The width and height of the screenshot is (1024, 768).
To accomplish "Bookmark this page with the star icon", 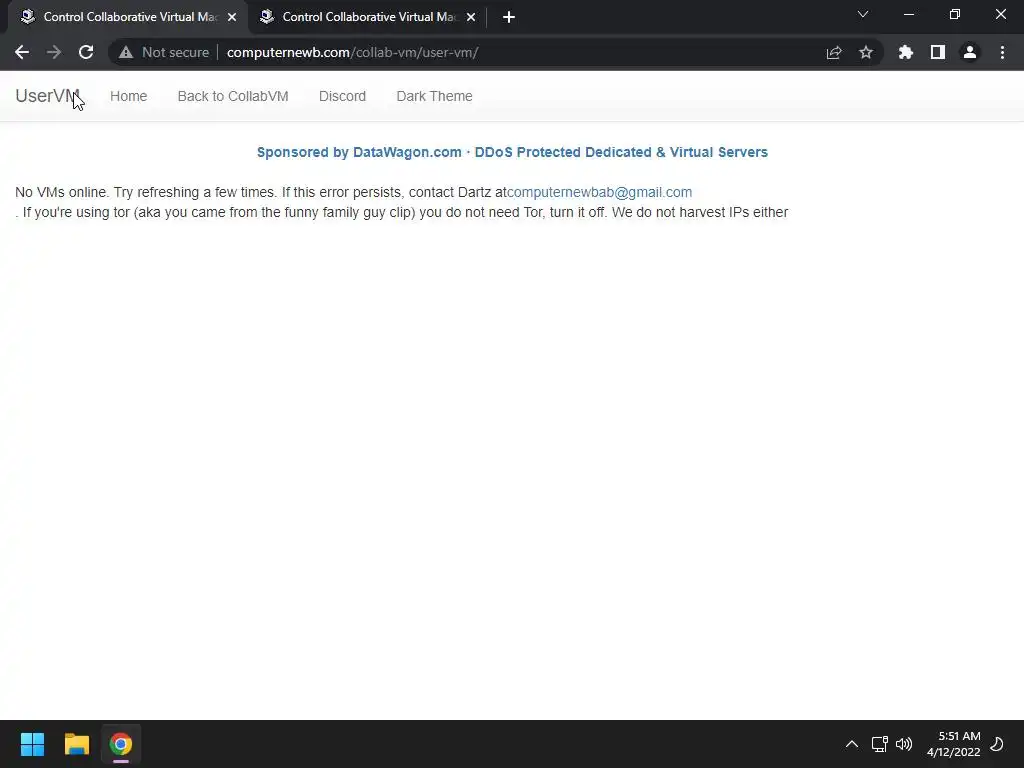I will click(x=866, y=52).
